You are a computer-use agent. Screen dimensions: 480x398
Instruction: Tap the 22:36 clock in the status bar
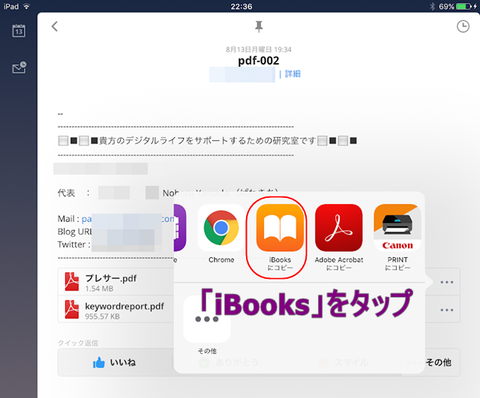pyautogui.click(x=241, y=6)
